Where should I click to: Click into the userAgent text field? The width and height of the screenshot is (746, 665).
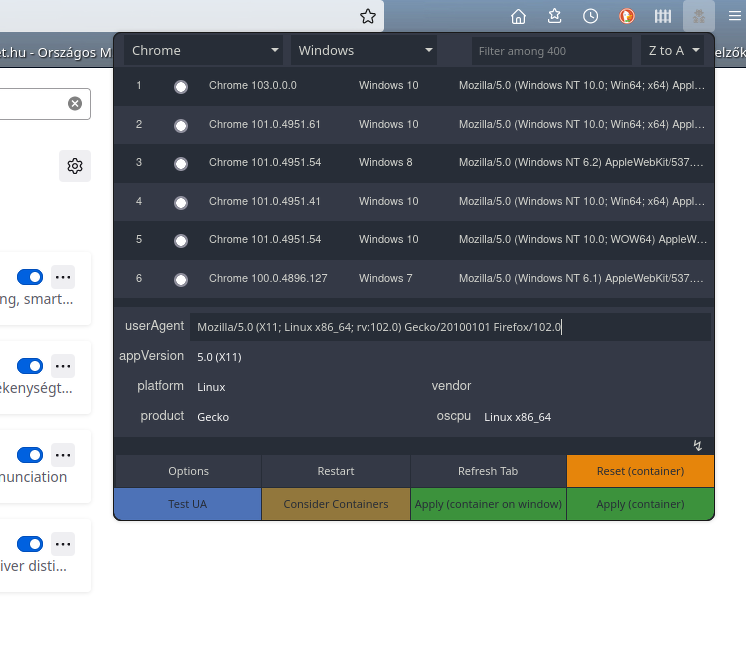[450, 327]
